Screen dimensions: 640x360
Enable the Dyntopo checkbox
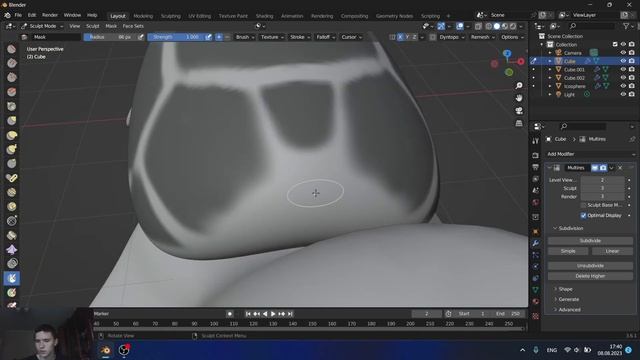(x=433, y=37)
